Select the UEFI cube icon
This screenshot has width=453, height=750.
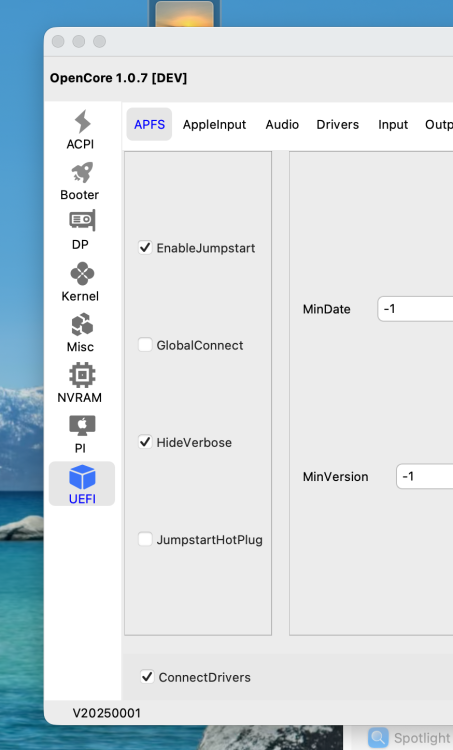(x=82, y=477)
